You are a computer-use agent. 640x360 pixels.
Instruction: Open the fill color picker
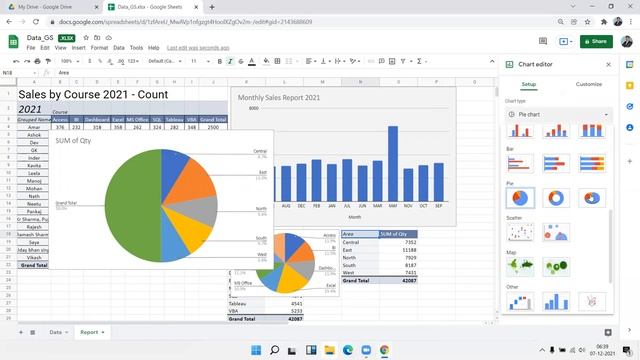pyautogui.click(x=266, y=61)
